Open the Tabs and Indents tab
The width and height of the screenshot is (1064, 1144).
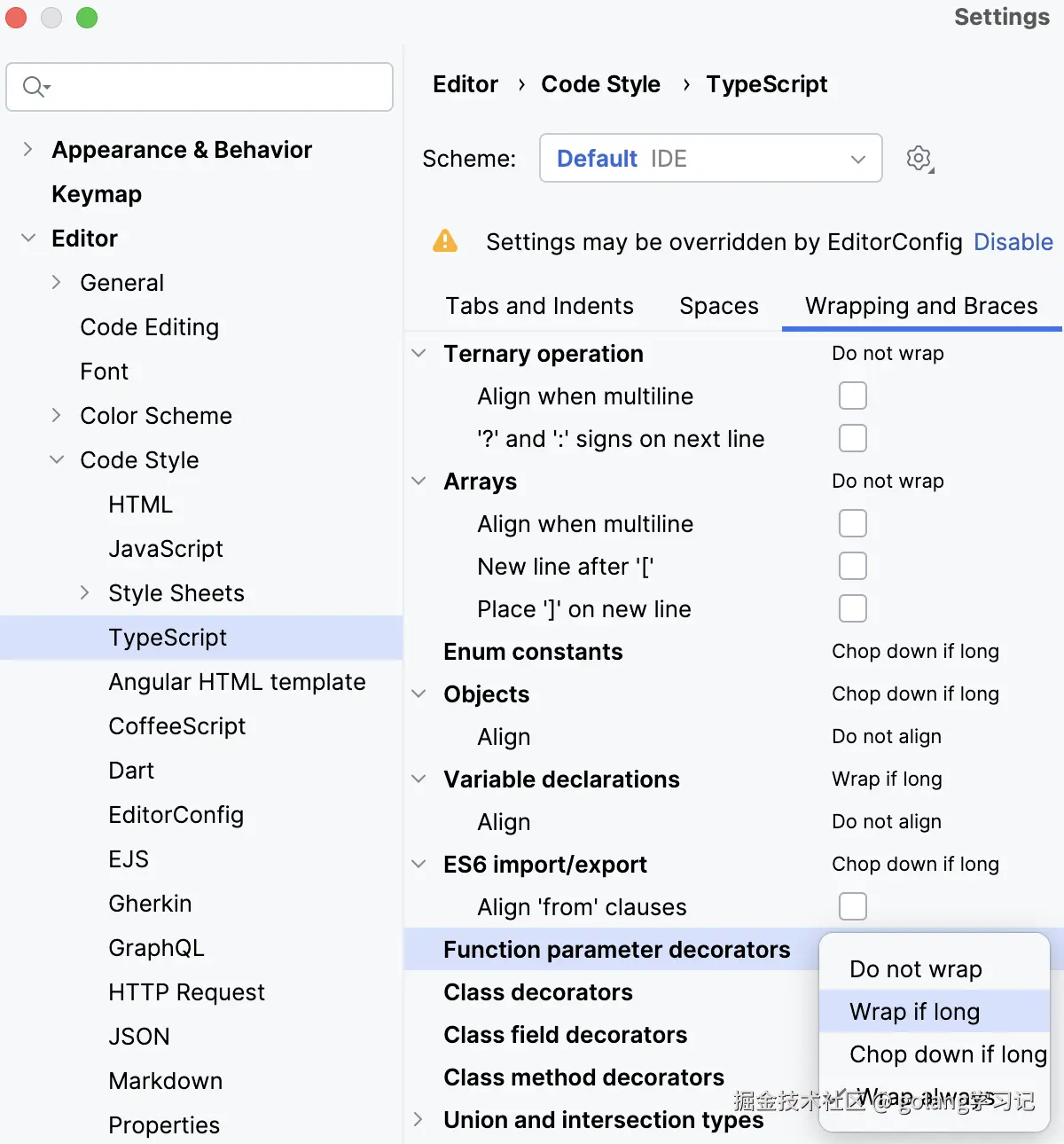[538, 306]
